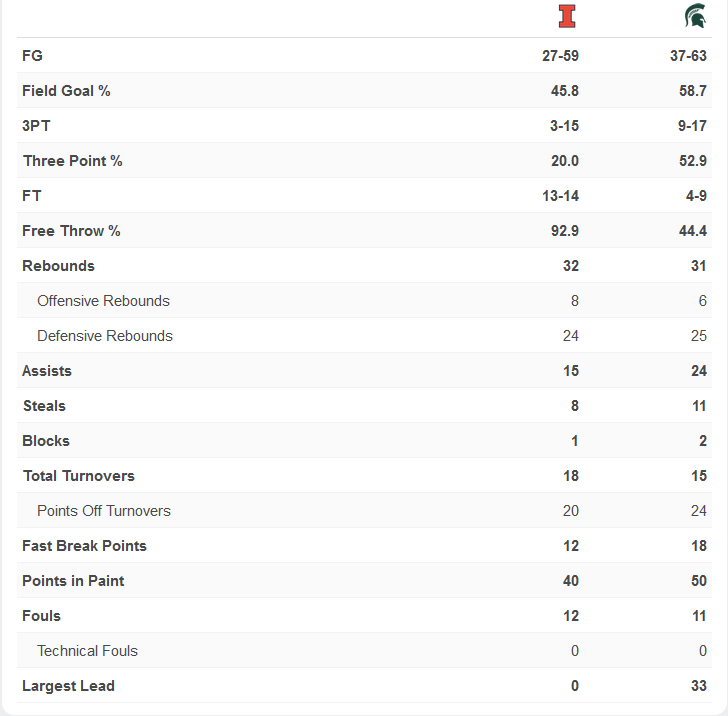Click the Technical Fouls sub-row label

[87, 651]
